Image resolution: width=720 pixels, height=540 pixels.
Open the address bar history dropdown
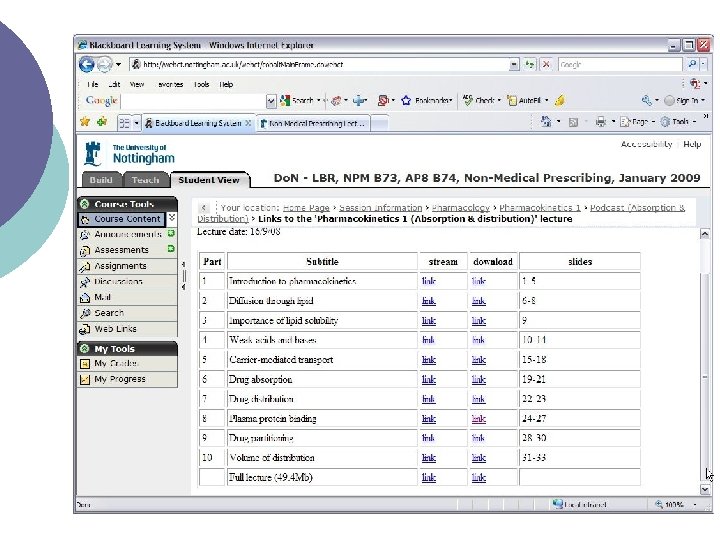pos(514,65)
